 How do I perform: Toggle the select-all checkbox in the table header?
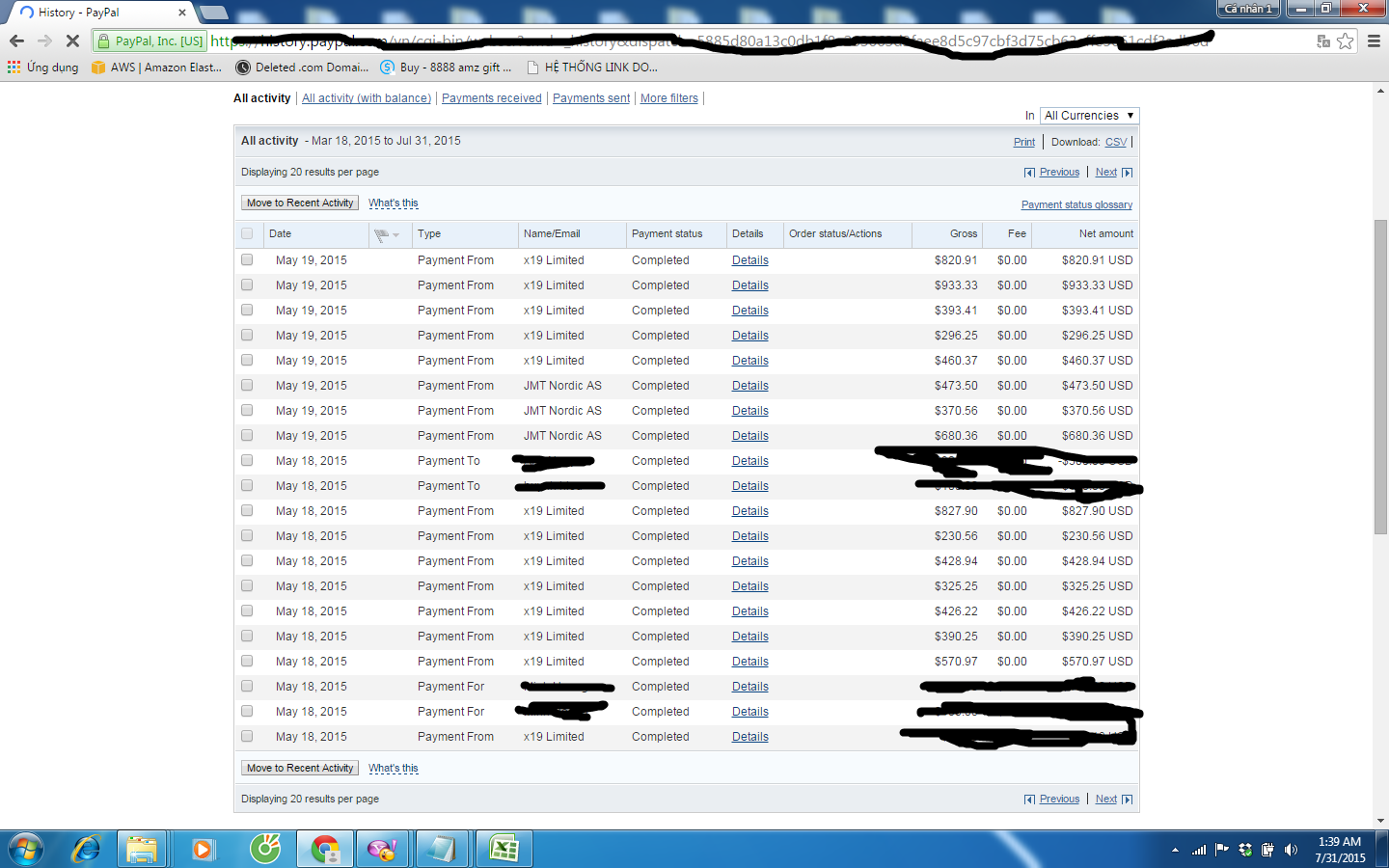point(247,233)
